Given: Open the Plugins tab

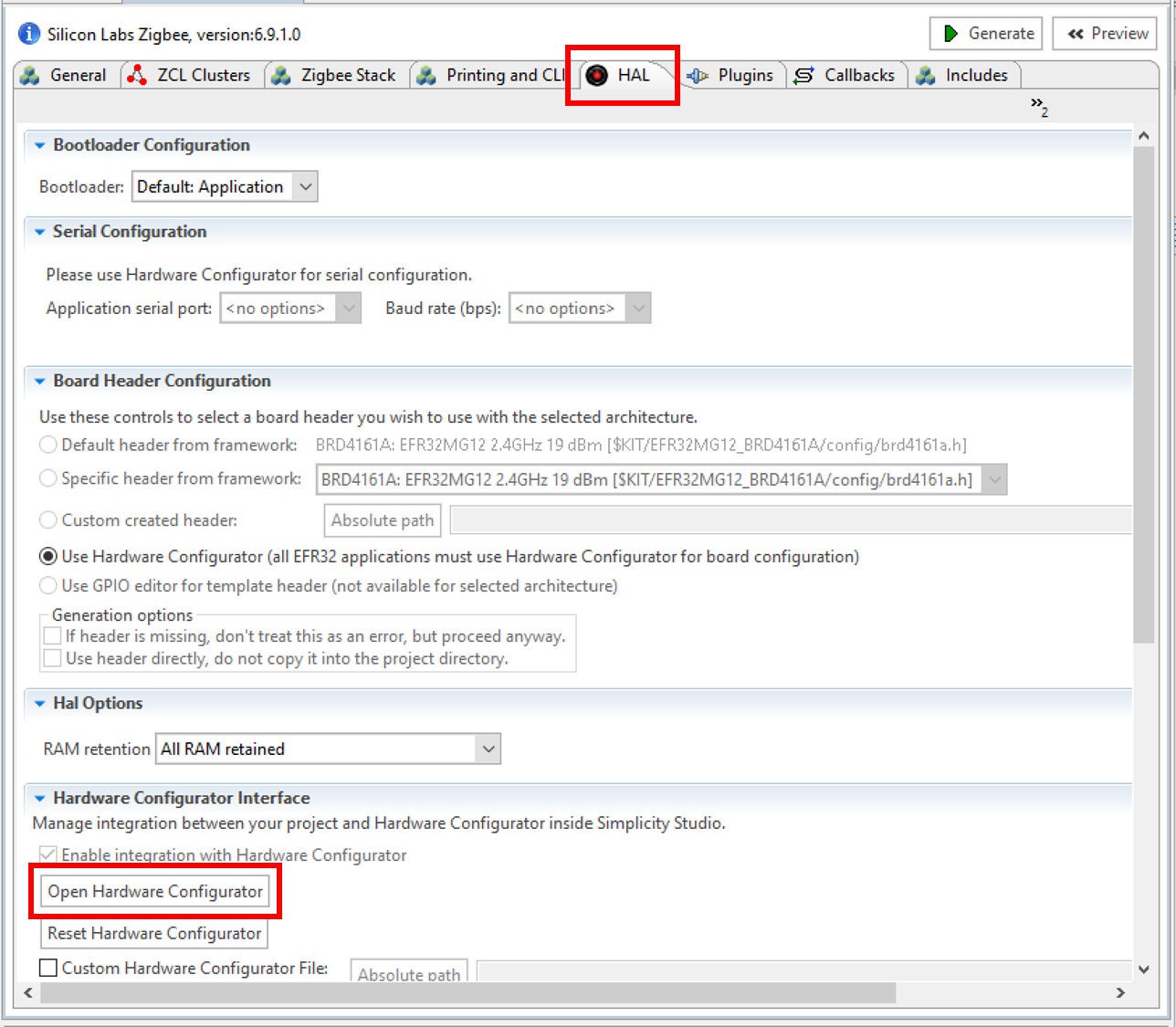Looking at the screenshot, I should [734, 75].
